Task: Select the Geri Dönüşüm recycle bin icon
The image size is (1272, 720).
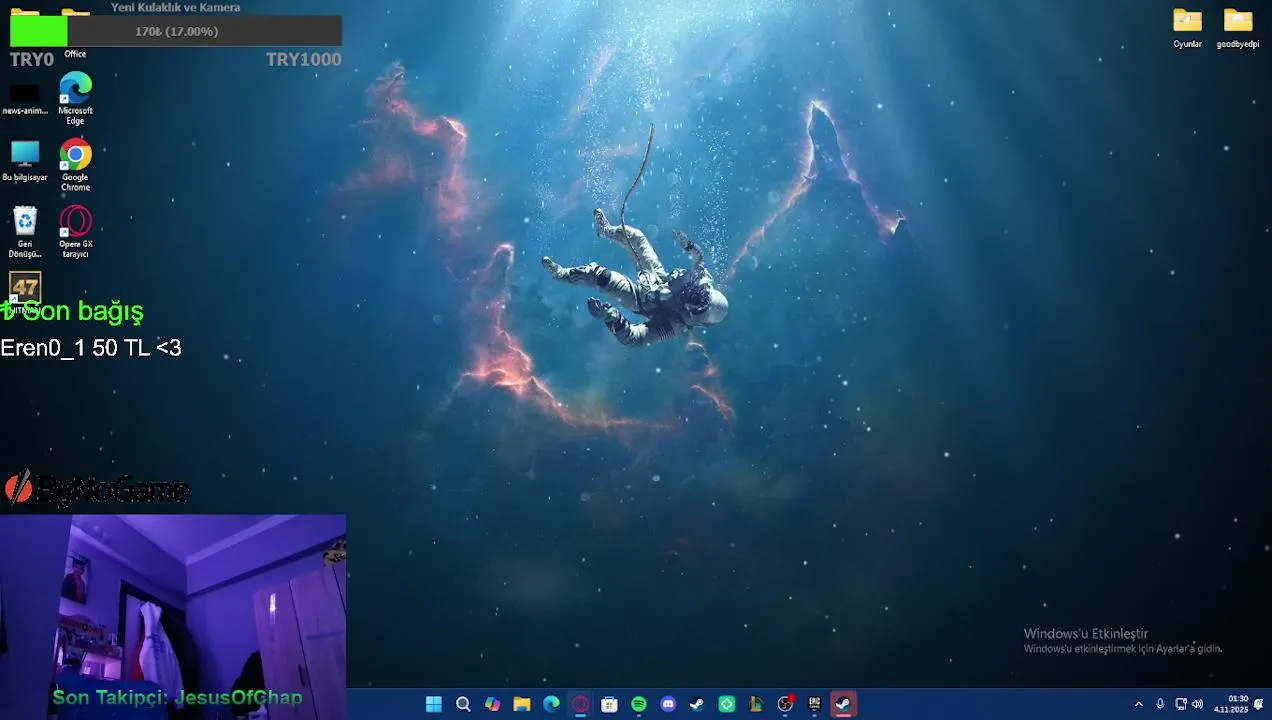Action: [x=25, y=232]
